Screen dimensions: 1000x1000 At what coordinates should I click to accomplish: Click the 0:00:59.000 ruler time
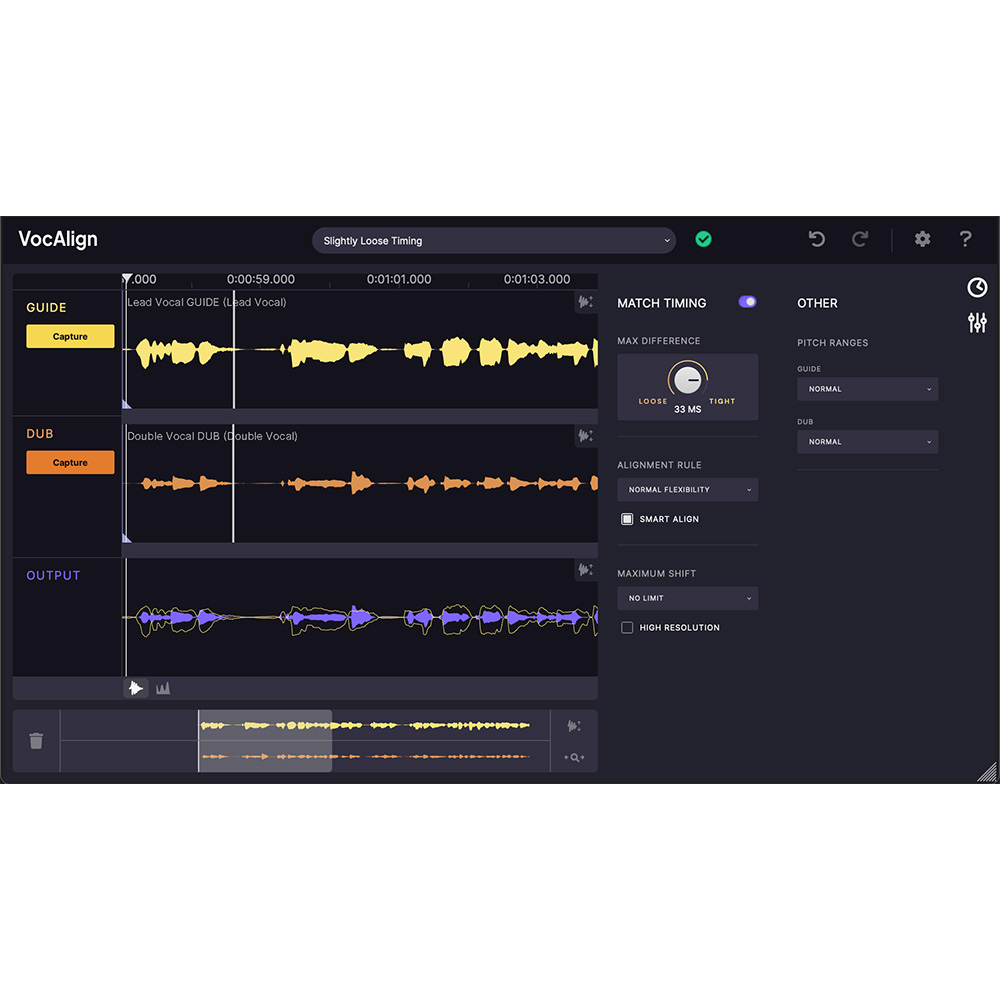pyautogui.click(x=261, y=279)
